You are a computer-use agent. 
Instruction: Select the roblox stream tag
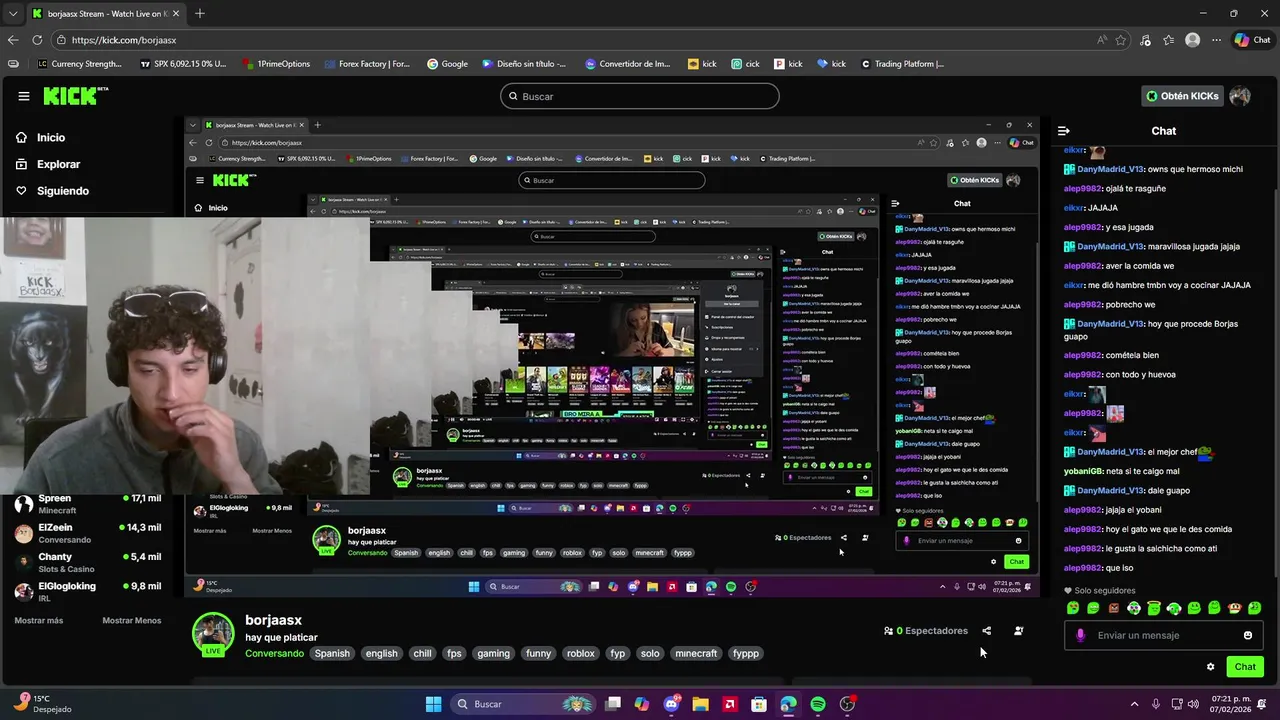tap(580, 654)
